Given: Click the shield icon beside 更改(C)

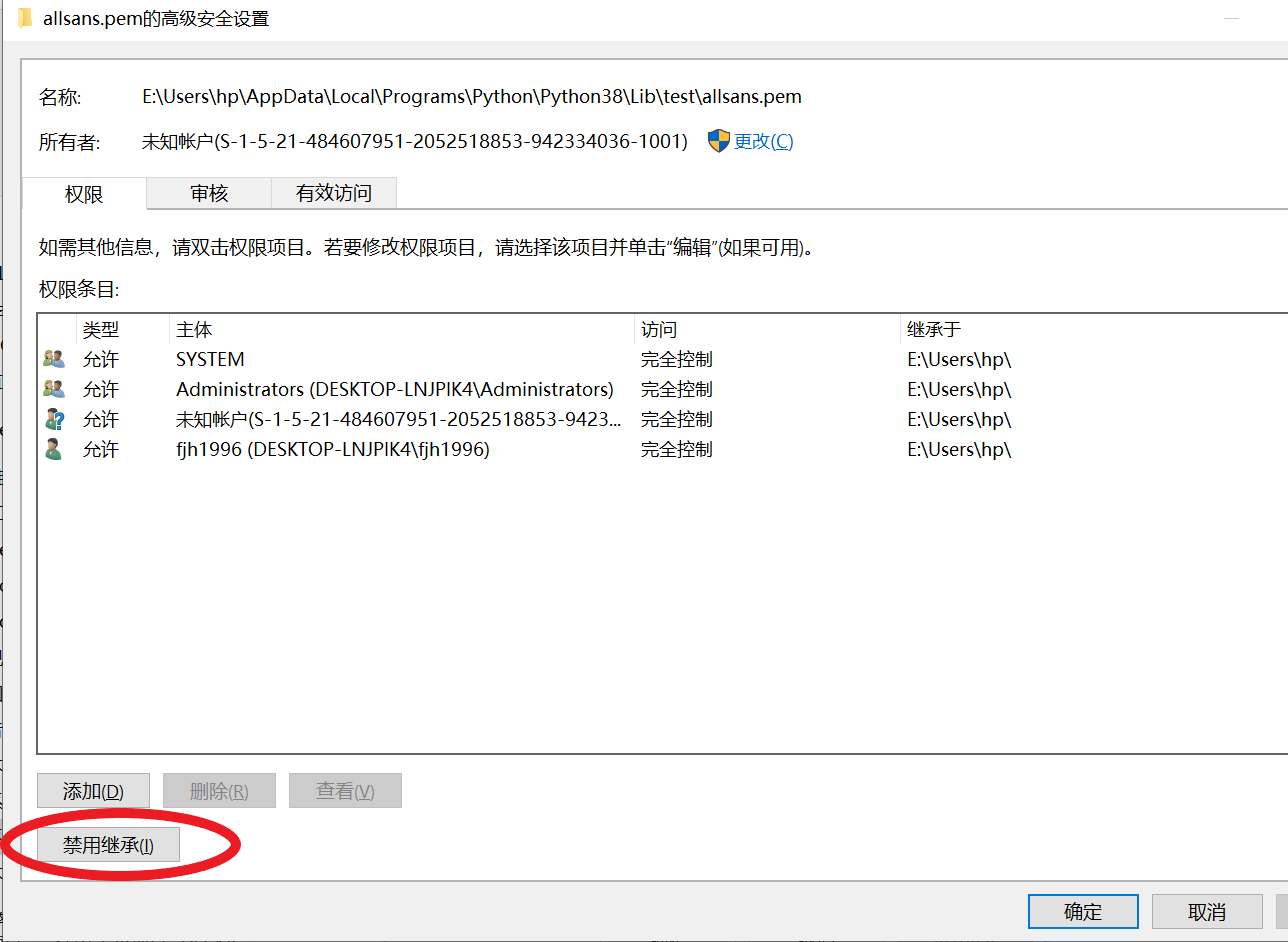Looking at the screenshot, I should (719, 141).
